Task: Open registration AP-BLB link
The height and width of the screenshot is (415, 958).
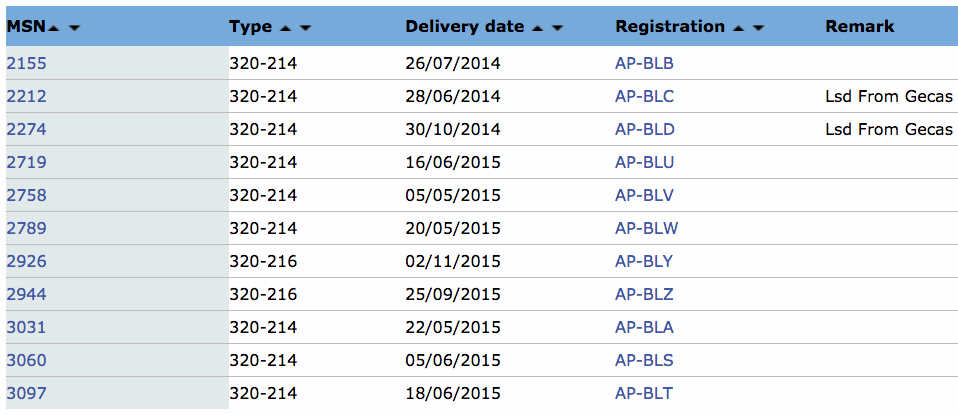Action: (x=644, y=63)
